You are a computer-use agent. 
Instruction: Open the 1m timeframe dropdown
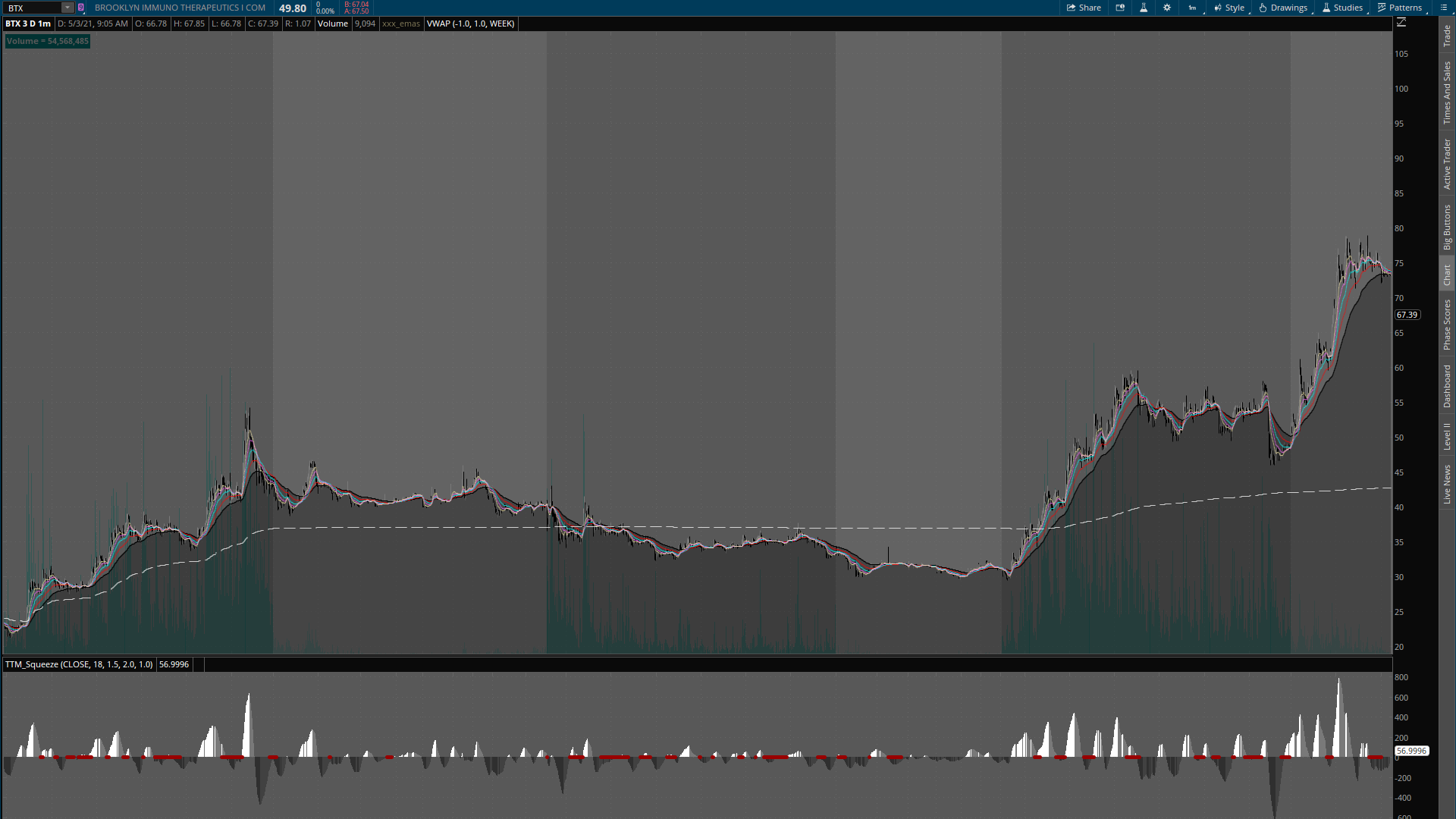pos(1192,8)
